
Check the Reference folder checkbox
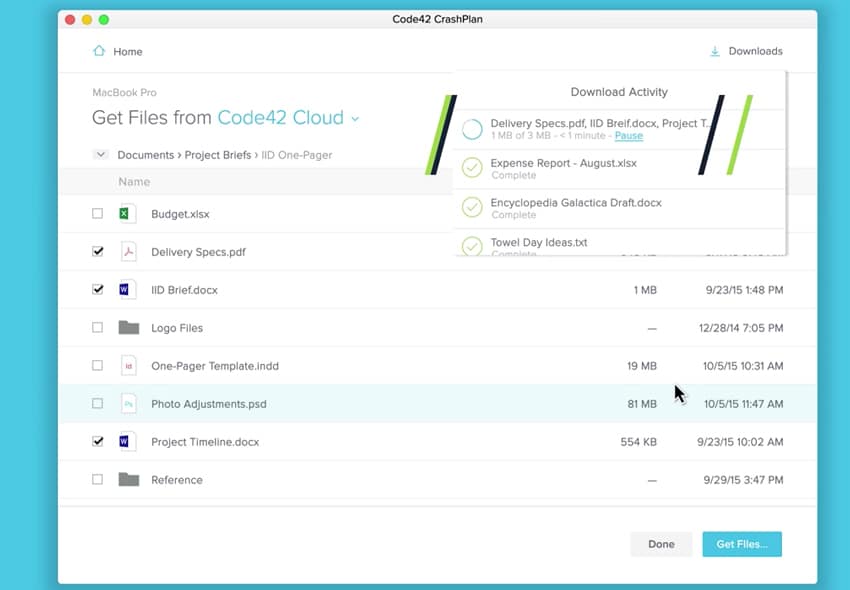(x=98, y=479)
